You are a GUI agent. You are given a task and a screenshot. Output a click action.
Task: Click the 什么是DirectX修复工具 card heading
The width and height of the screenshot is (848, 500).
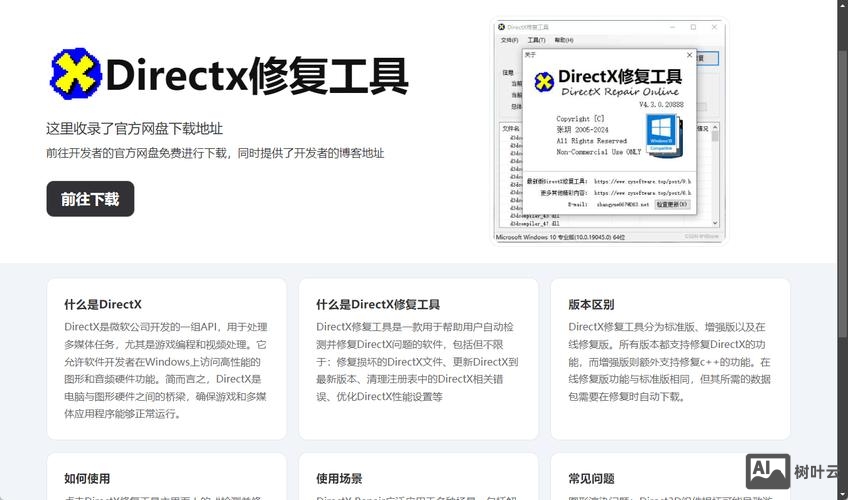coord(378,304)
